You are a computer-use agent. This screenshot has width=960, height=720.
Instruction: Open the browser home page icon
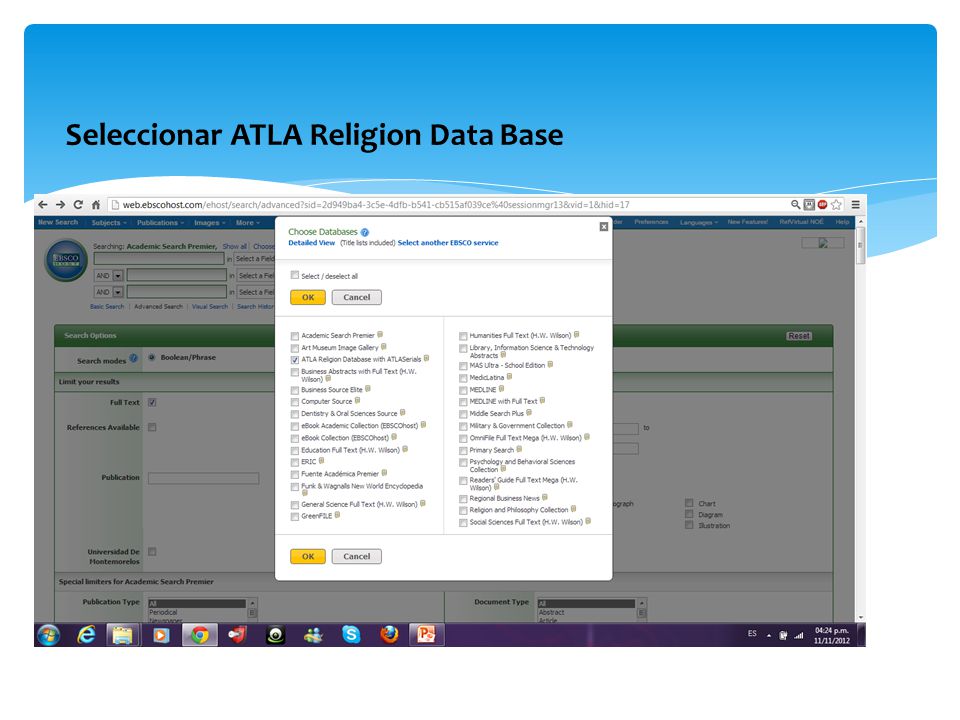click(x=96, y=205)
